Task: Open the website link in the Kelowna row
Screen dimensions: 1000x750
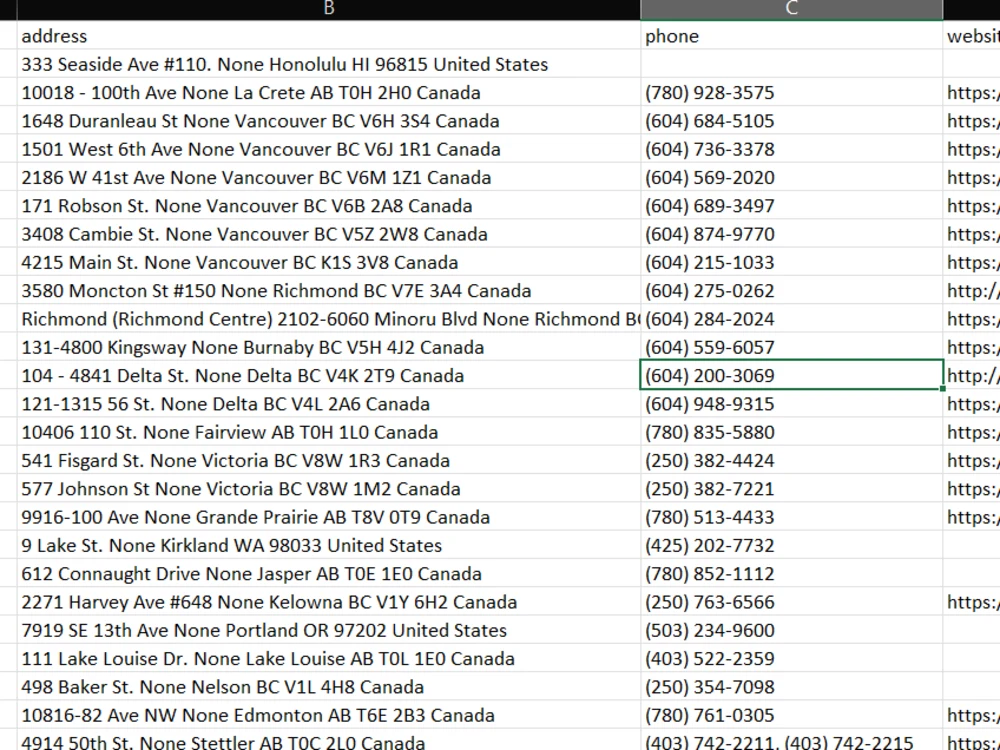Action: 972,601
